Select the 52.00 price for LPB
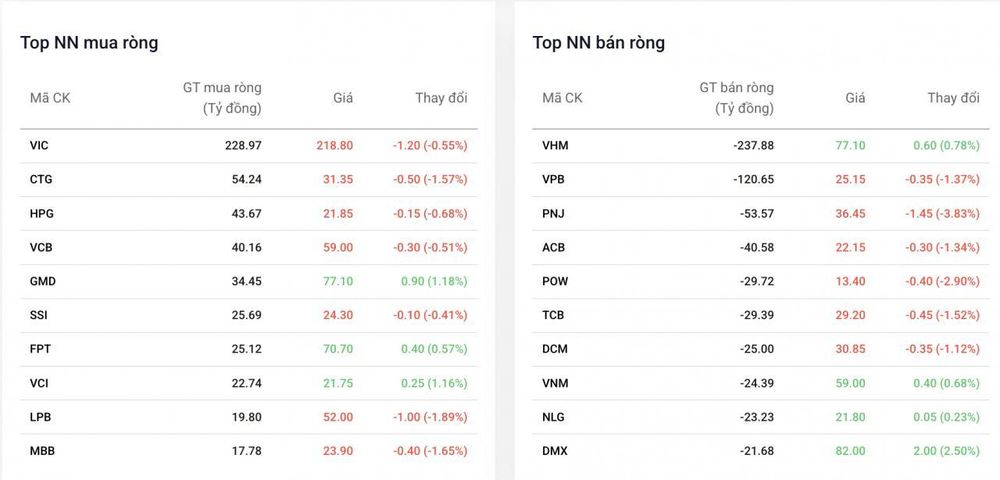The image size is (1000, 480). [338, 417]
